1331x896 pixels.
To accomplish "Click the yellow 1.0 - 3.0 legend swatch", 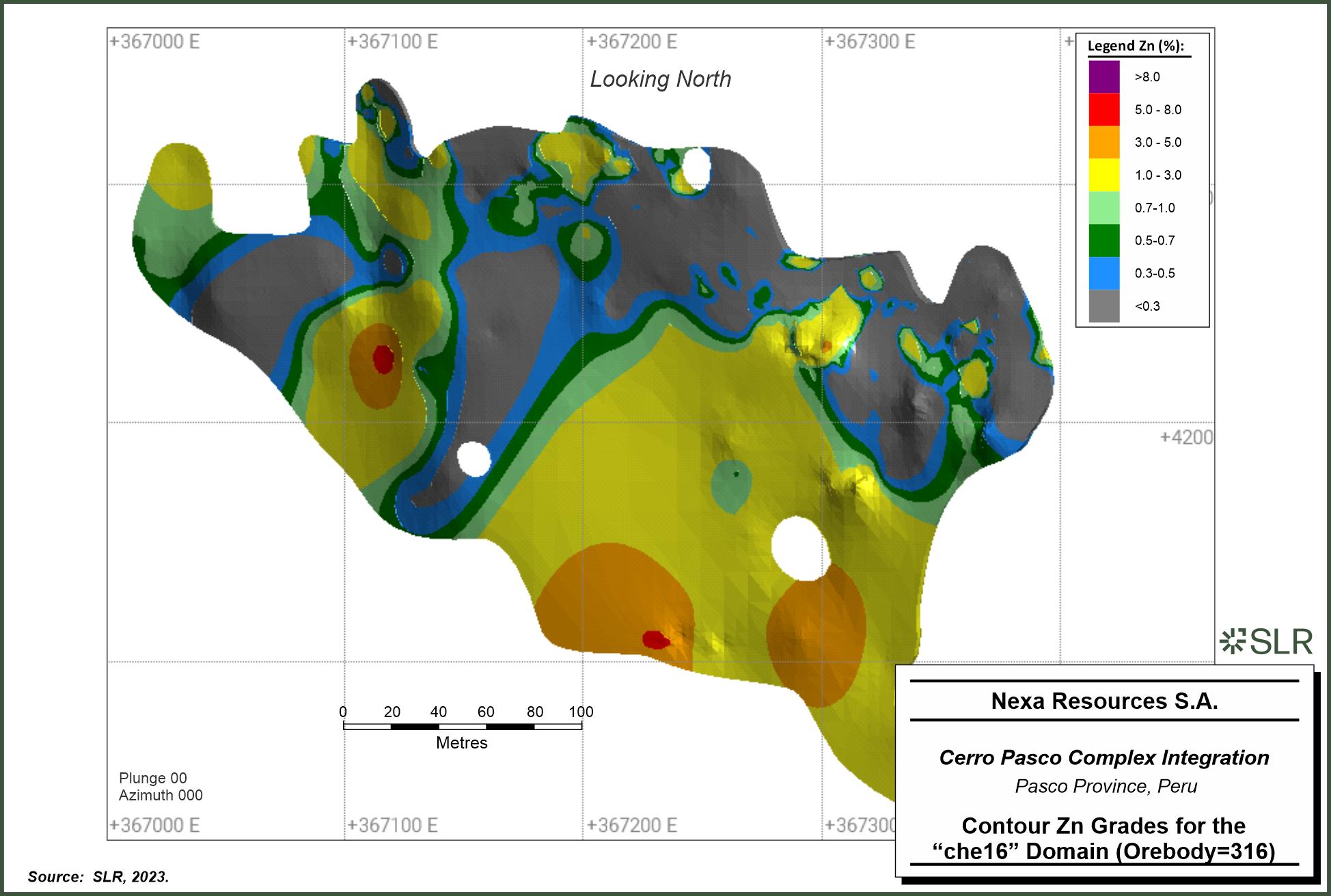I will click(x=1104, y=175).
